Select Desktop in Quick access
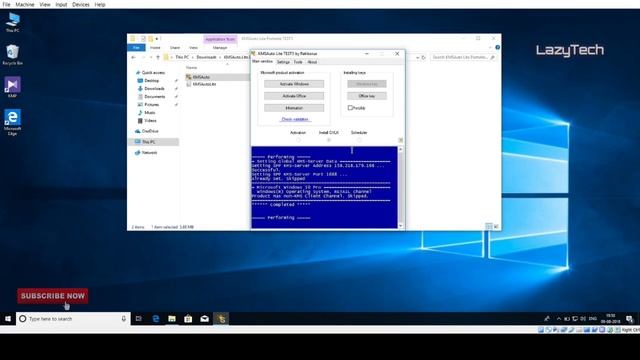The height and width of the screenshot is (360, 640). [151, 81]
